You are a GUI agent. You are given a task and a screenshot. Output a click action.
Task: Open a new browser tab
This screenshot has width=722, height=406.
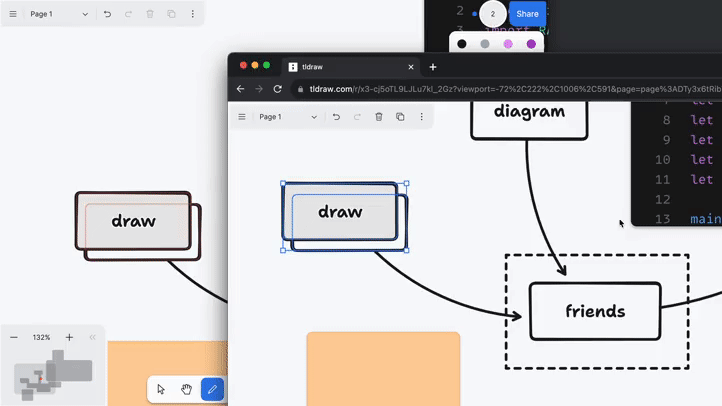coord(433,67)
